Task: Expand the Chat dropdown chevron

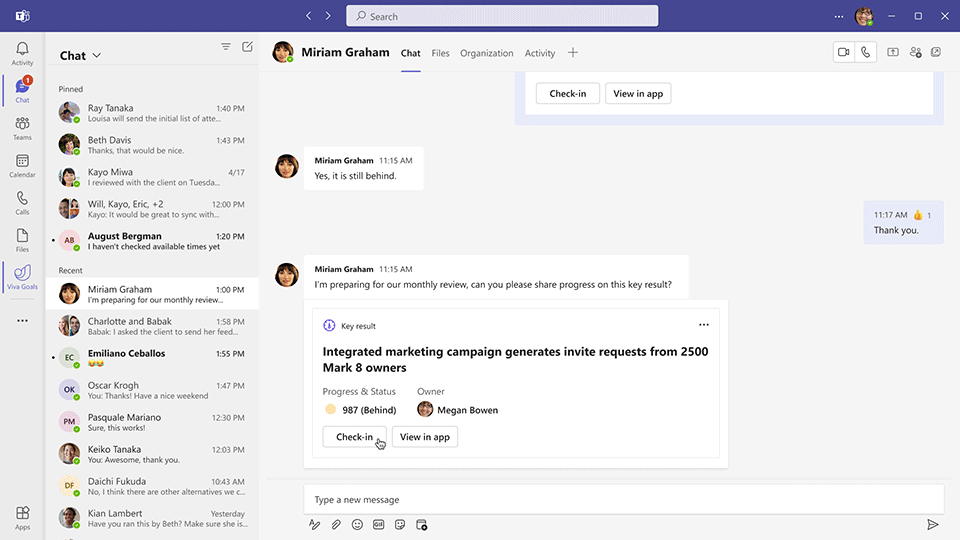Action: [x=97, y=56]
